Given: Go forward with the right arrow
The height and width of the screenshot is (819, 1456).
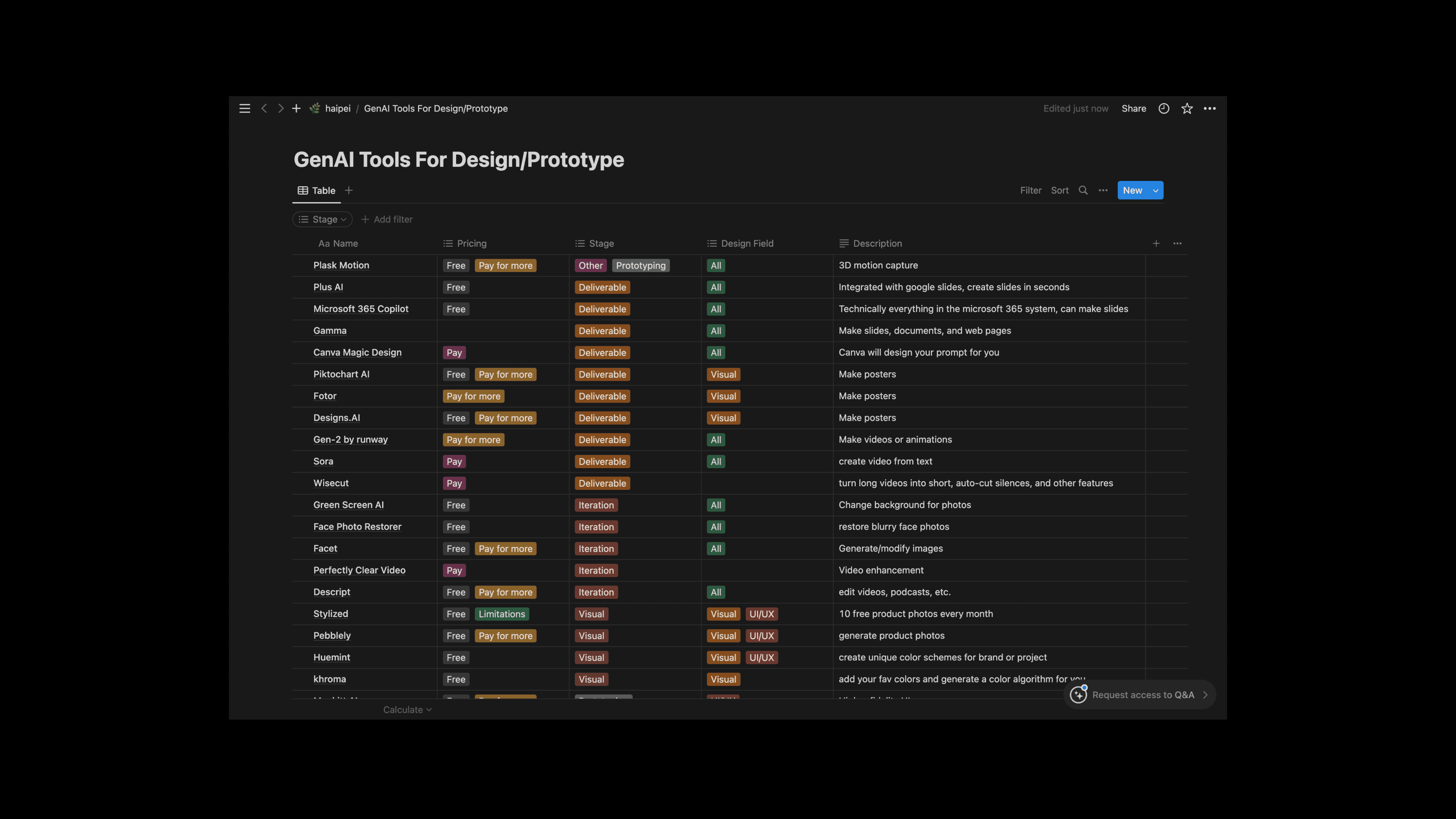Looking at the screenshot, I should [280, 108].
